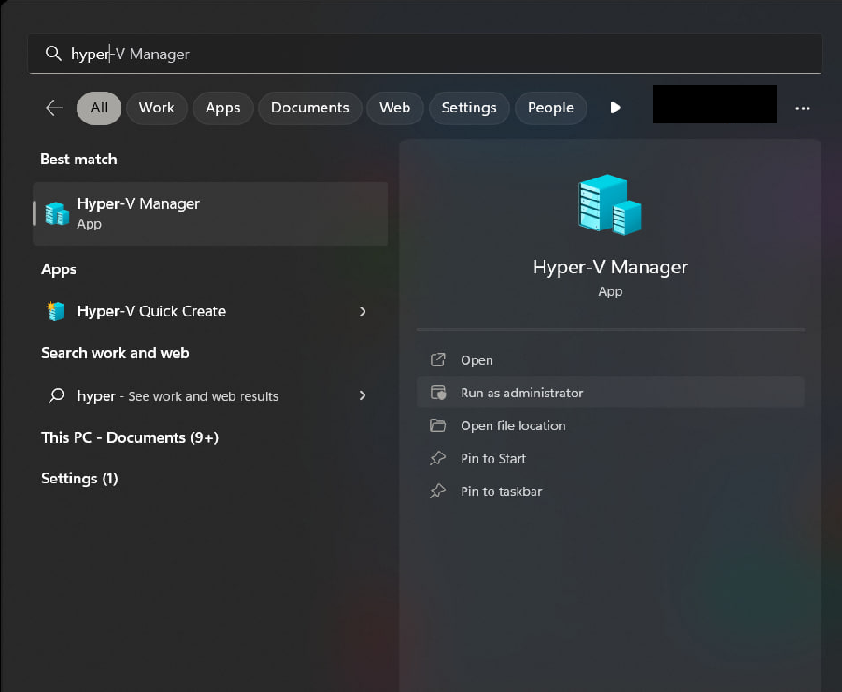Open the Hyper-V Manager best match result
Viewport: 842px width, 692px height.
click(210, 214)
